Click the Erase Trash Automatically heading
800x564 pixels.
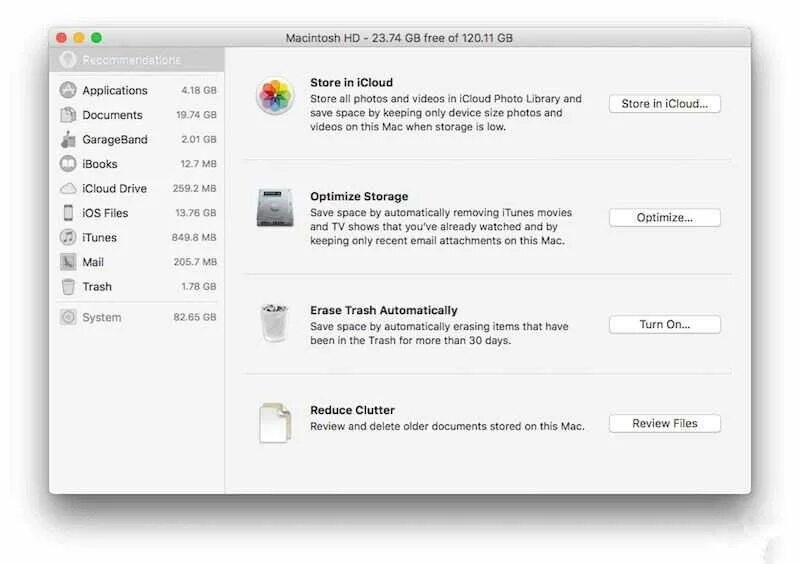tap(384, 310)
